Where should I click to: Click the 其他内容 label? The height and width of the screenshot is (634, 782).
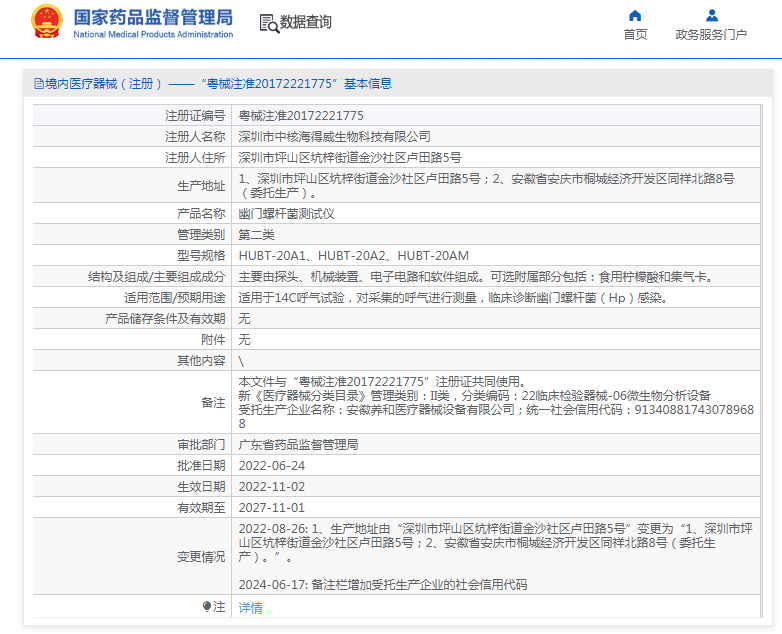click(x=201, y=361)
